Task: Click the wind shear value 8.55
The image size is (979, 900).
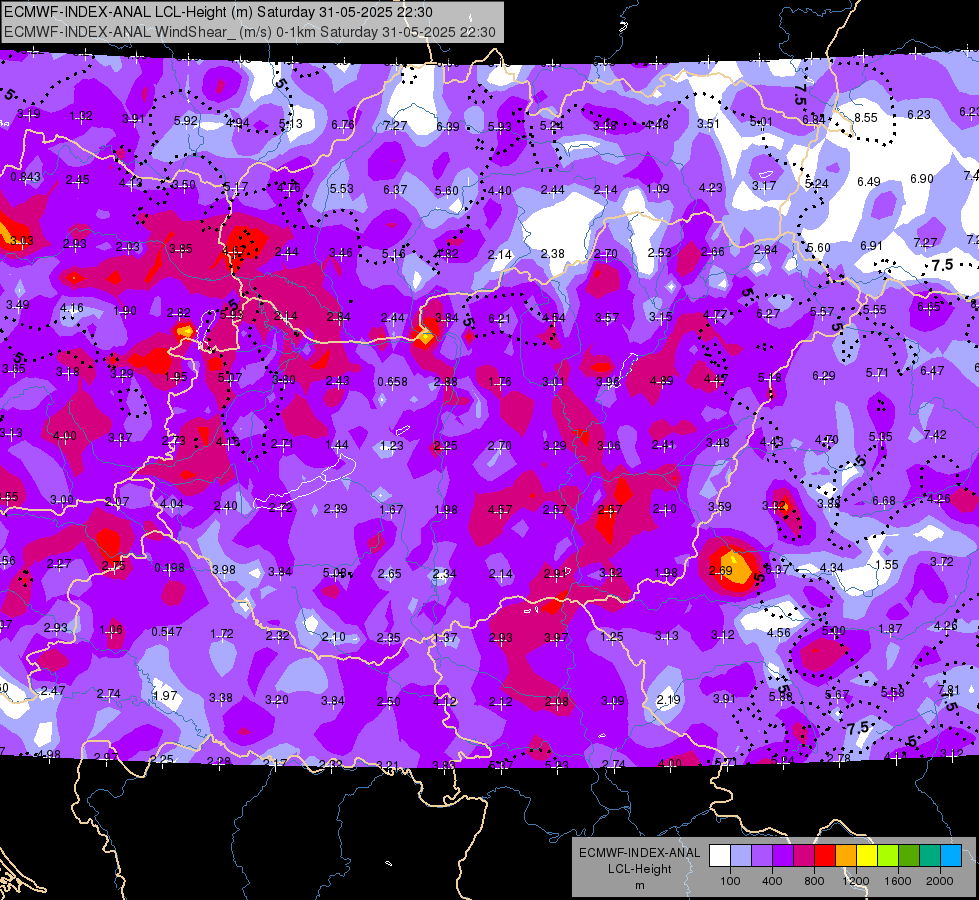Action: [866, 117]
